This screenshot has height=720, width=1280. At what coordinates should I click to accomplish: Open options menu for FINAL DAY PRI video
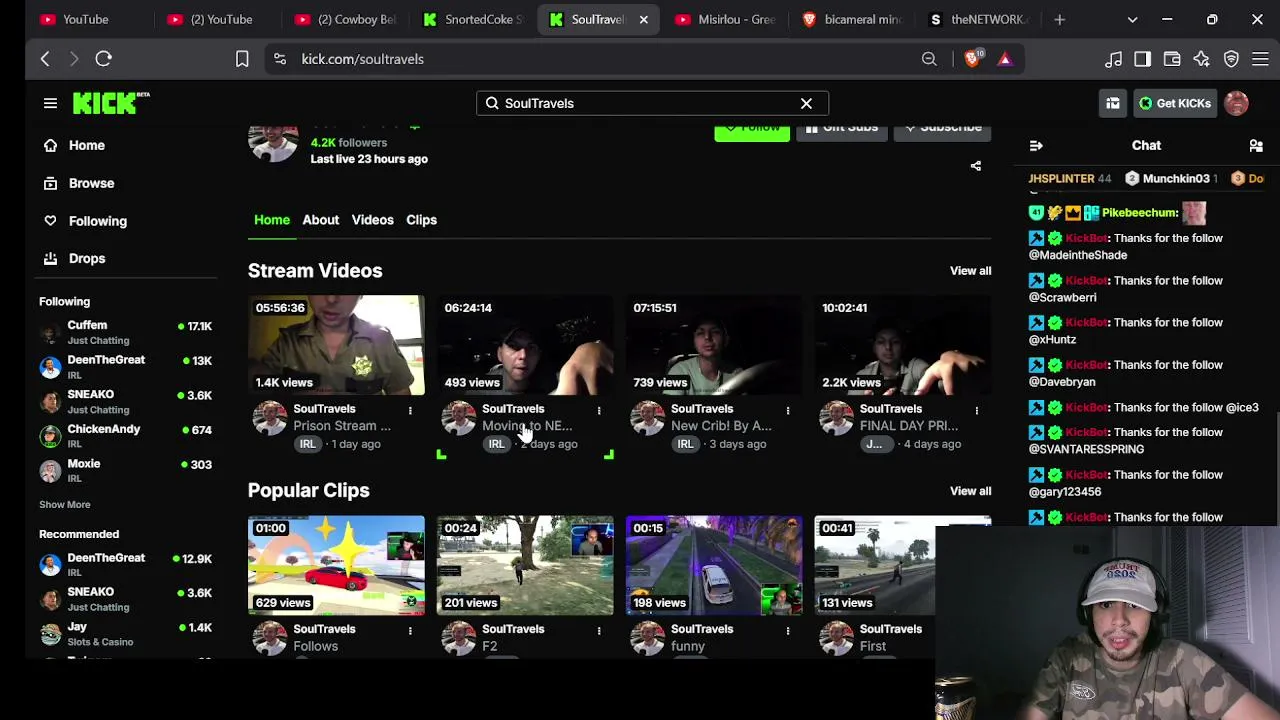(977, 410)
